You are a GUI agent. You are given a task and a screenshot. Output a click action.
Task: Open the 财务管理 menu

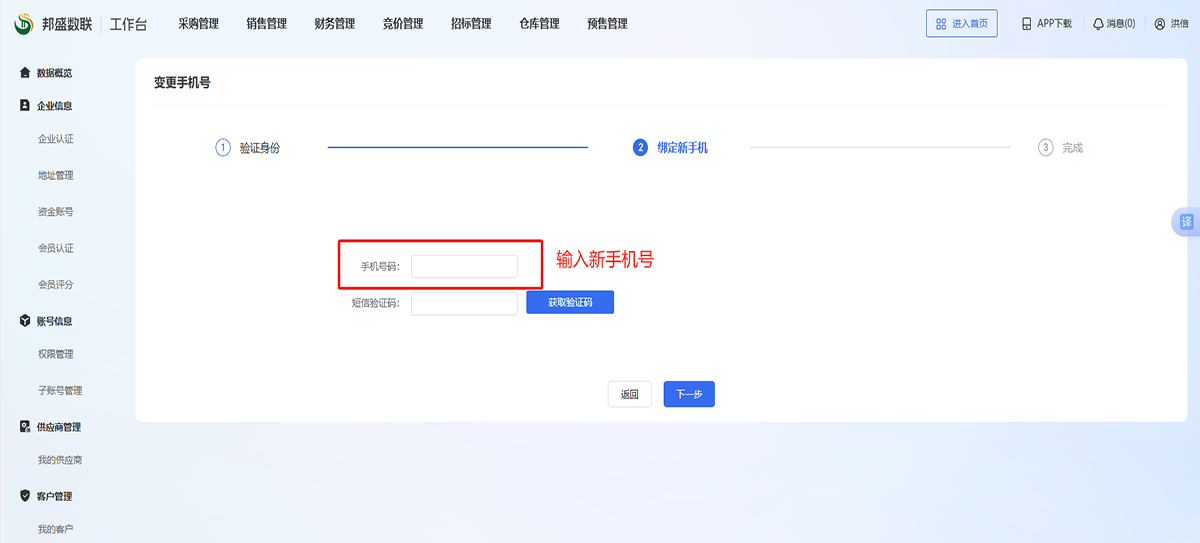(334, 24)
